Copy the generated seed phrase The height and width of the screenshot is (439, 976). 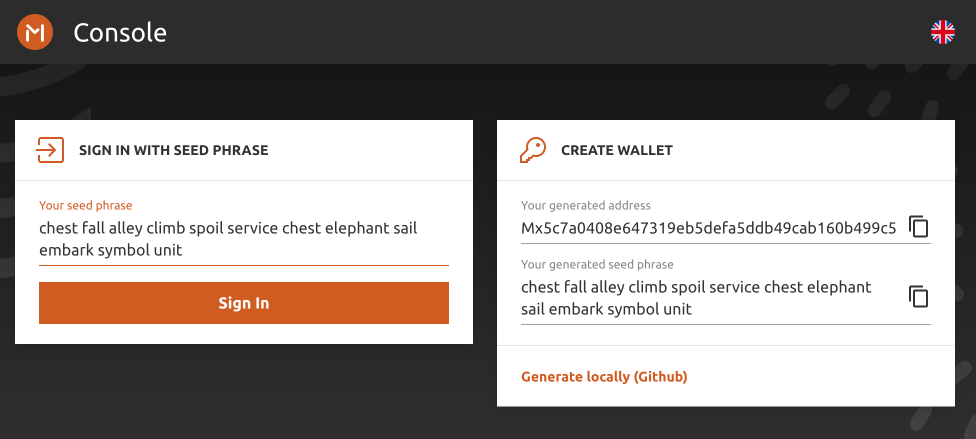(x=918, y=297)
